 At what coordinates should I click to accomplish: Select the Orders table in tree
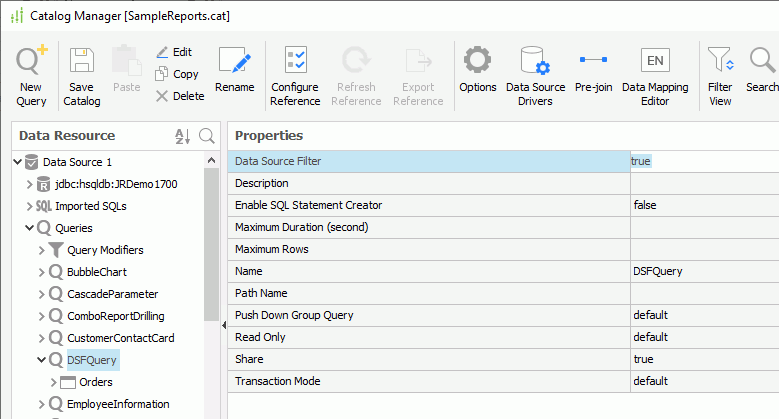tap(96, 382)
